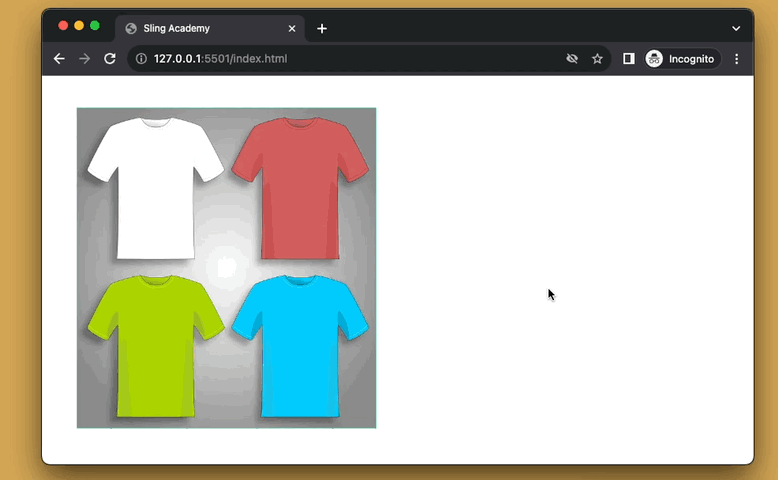This screenshot has height=480, width=778.
Task: Open Chrome's three-dot menu
Action: (x=736, y=59)
